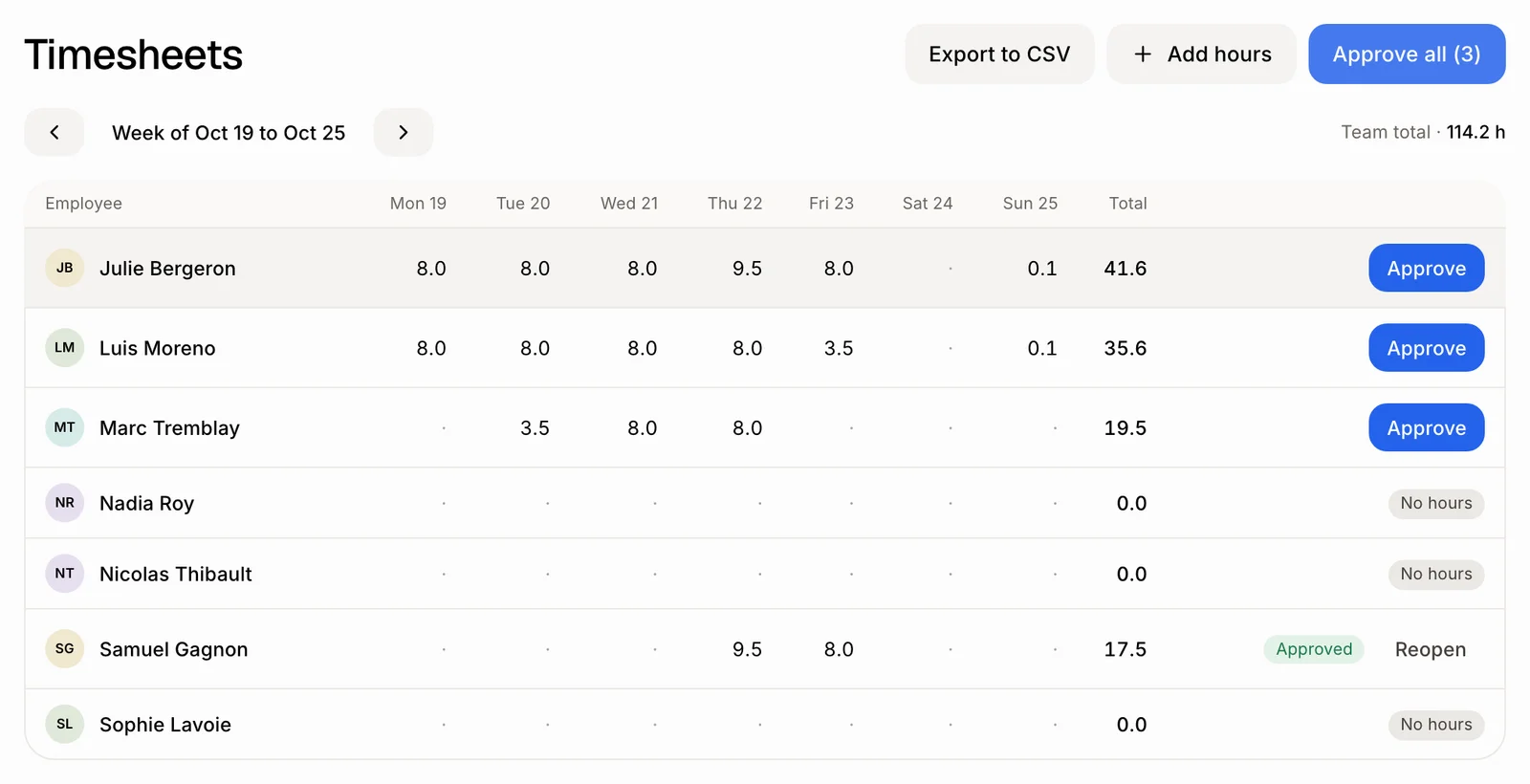Approve Julie Bergeron's timesheet
This screenshot has height=784, width=1530.
point(1427,269)
